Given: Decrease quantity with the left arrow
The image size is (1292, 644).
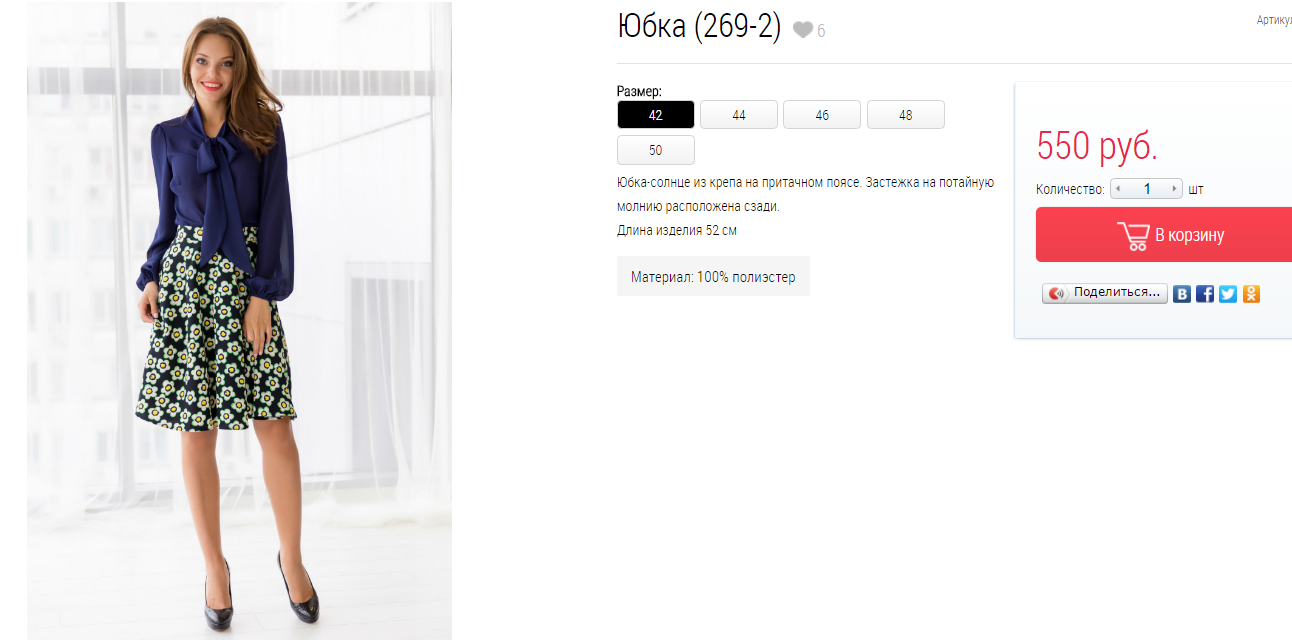Looking at the screenshot, I should click(1118, 188).
